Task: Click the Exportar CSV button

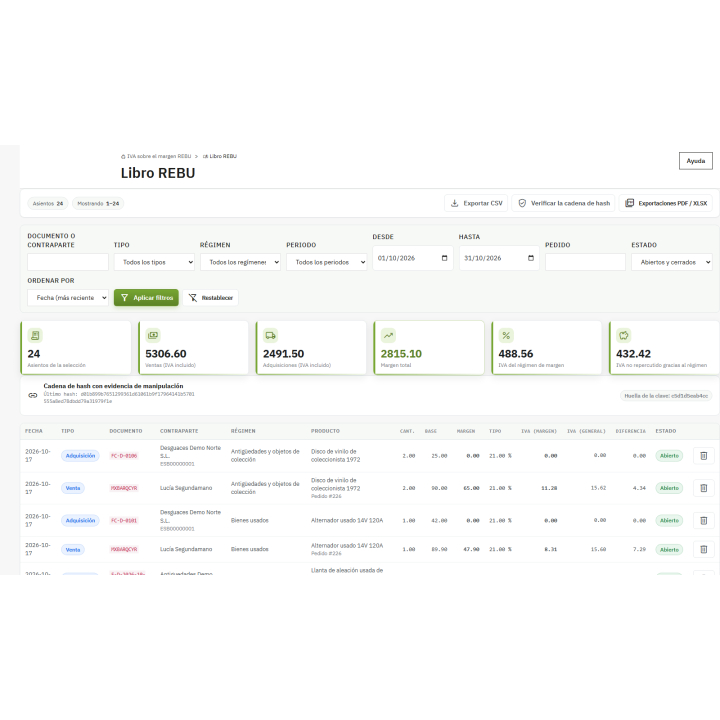Action: coord(476,203)
